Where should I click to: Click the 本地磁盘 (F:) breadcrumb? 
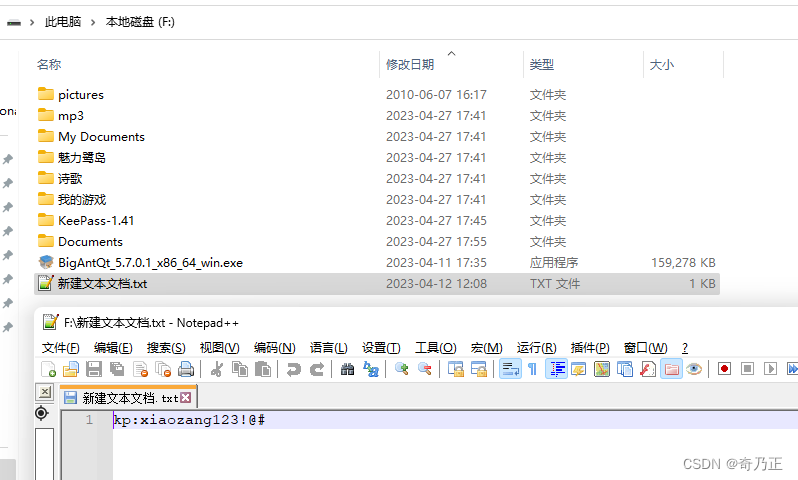[x=140, y=22]
